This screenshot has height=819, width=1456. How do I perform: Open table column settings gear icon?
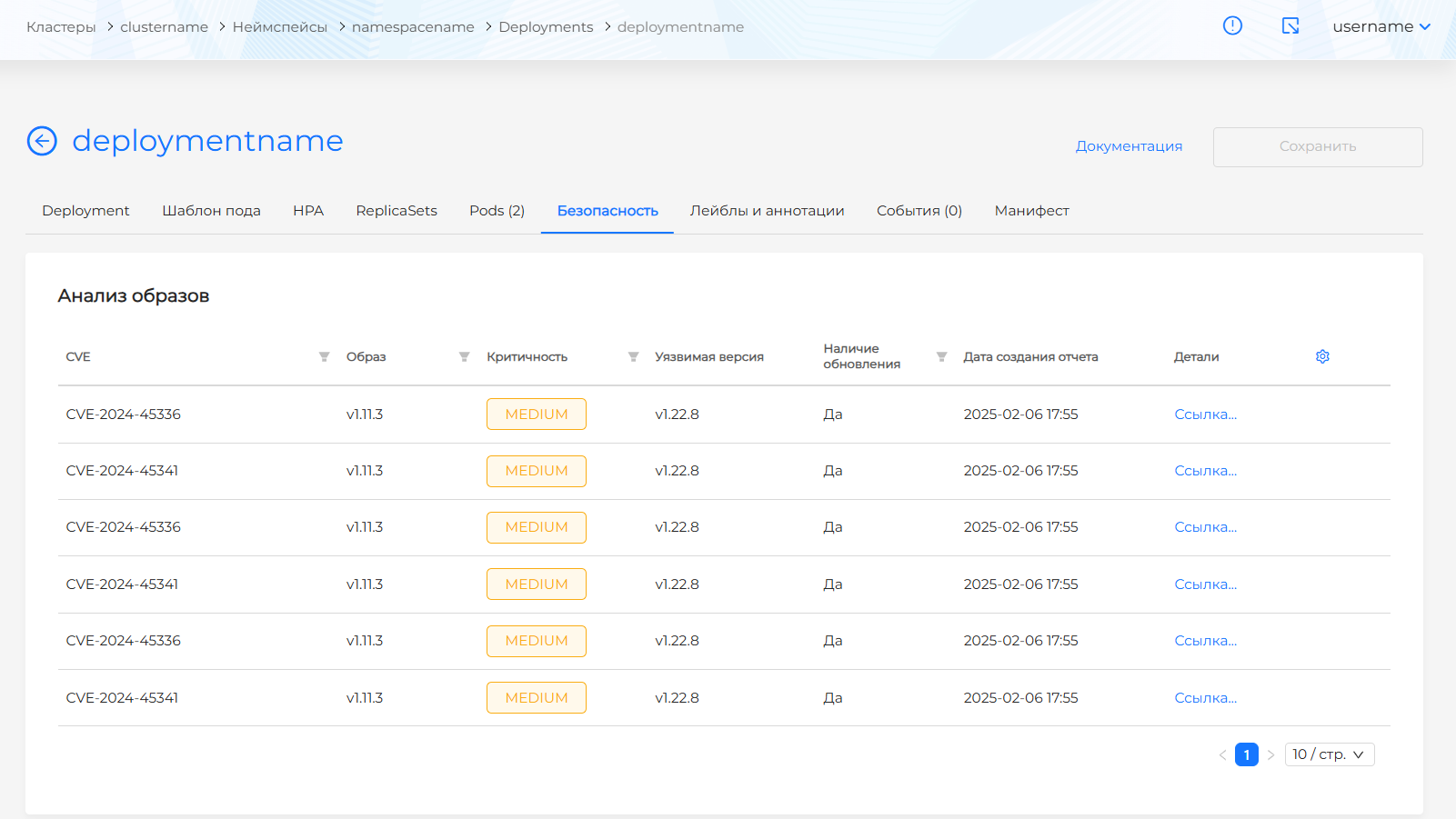tap(1322, 356)
